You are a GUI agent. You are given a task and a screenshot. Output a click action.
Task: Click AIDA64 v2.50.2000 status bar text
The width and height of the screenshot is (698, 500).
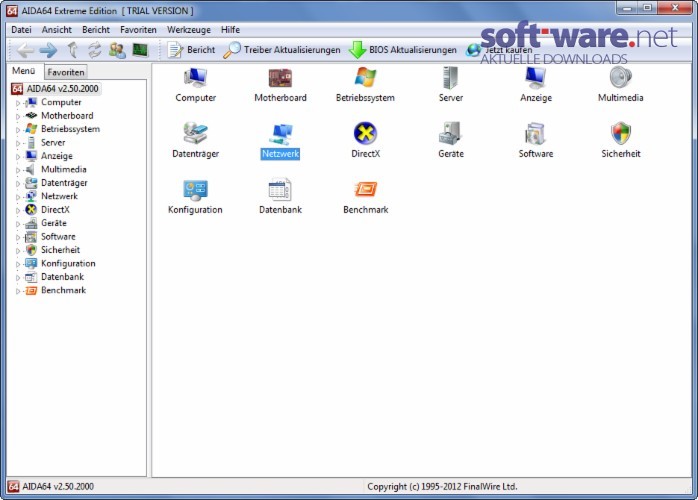tap(58, 486)
